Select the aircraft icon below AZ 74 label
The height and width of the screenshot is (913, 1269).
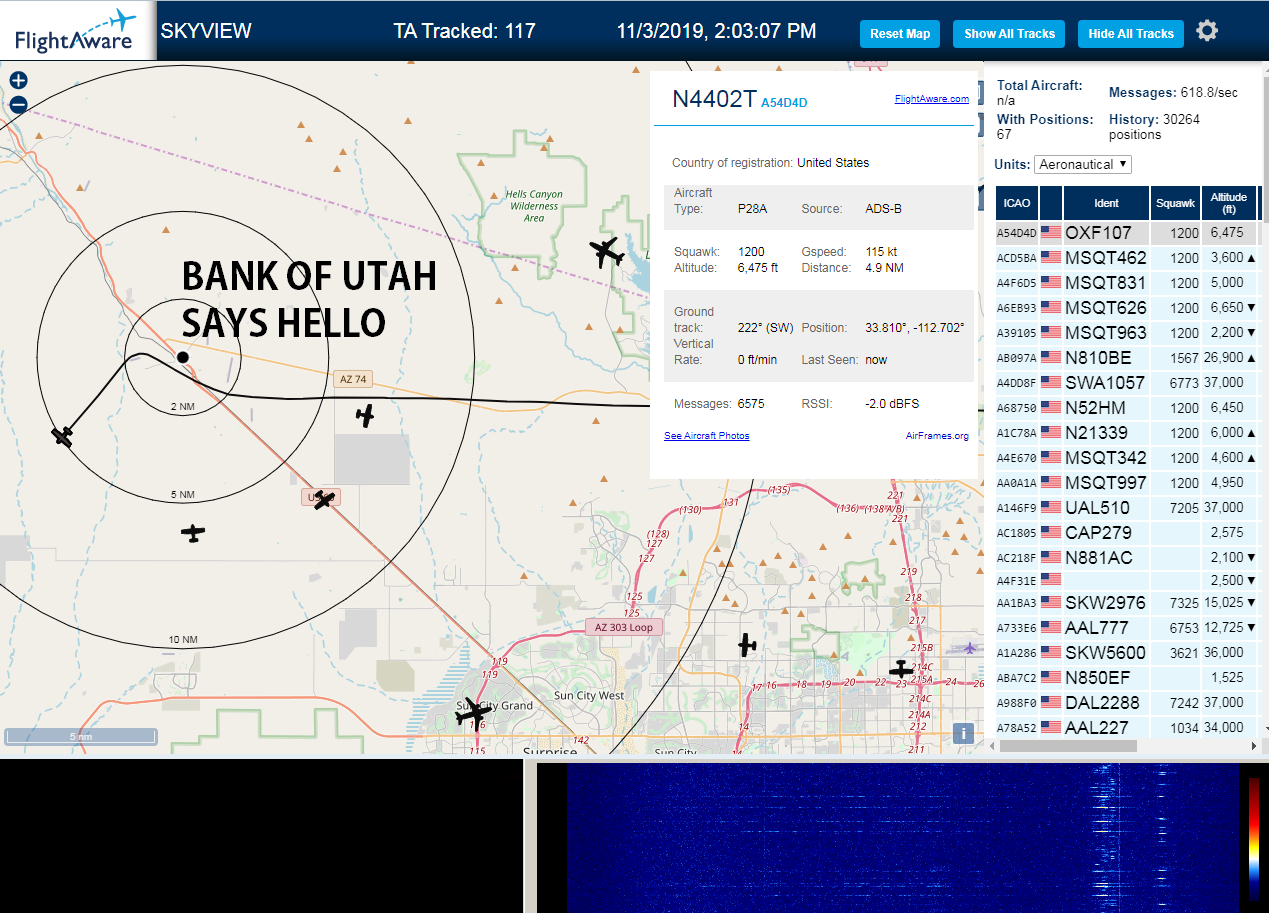[366, 415]
